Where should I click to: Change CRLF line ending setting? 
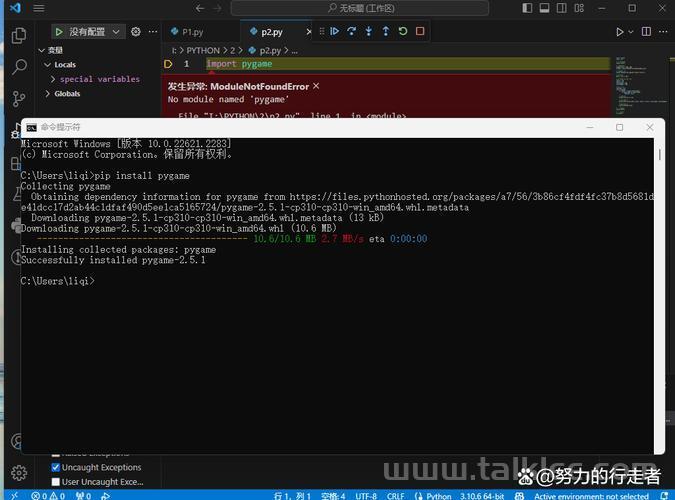(x=395, y=496)
